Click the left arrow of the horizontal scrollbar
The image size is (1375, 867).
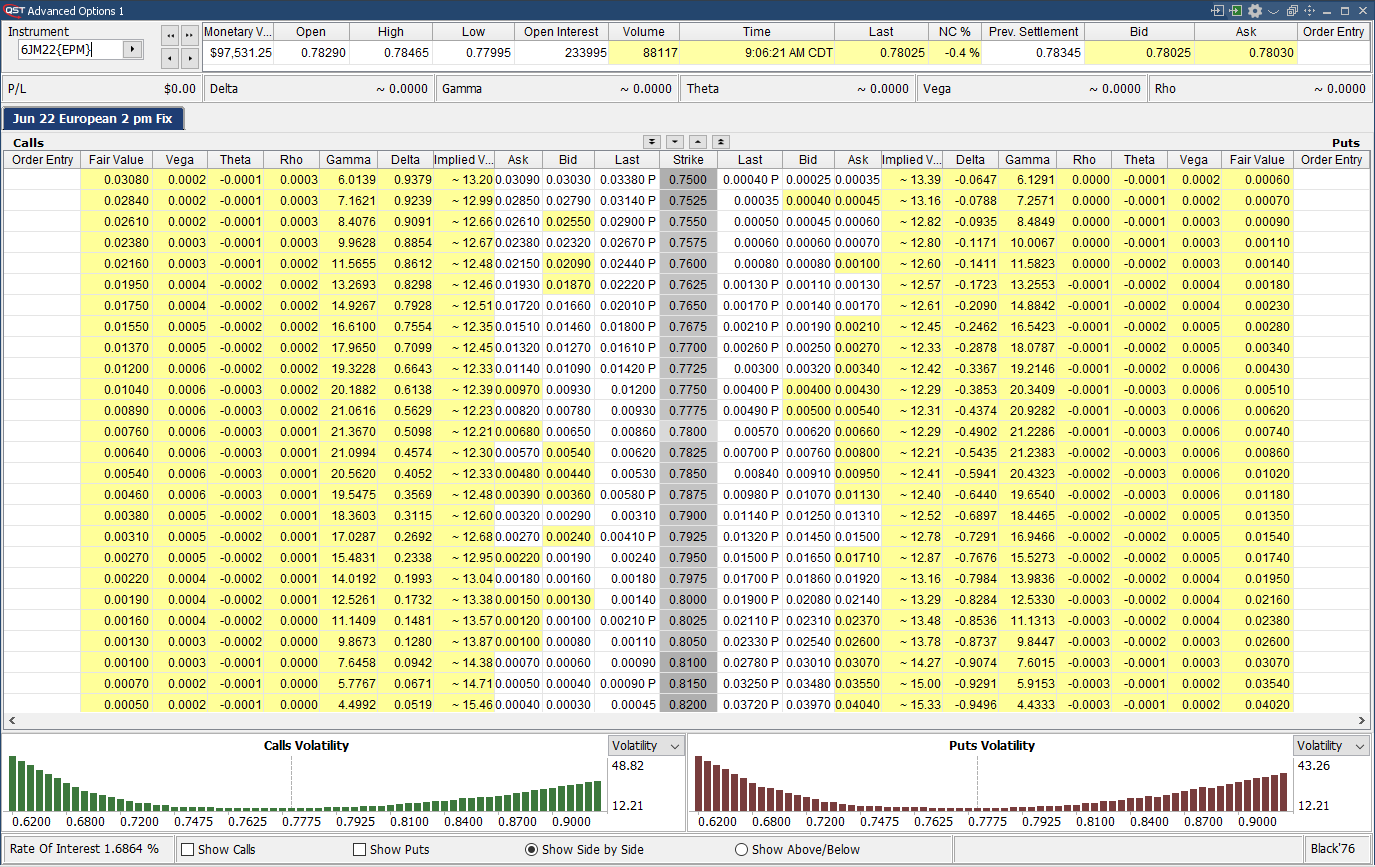click(12, 721)
